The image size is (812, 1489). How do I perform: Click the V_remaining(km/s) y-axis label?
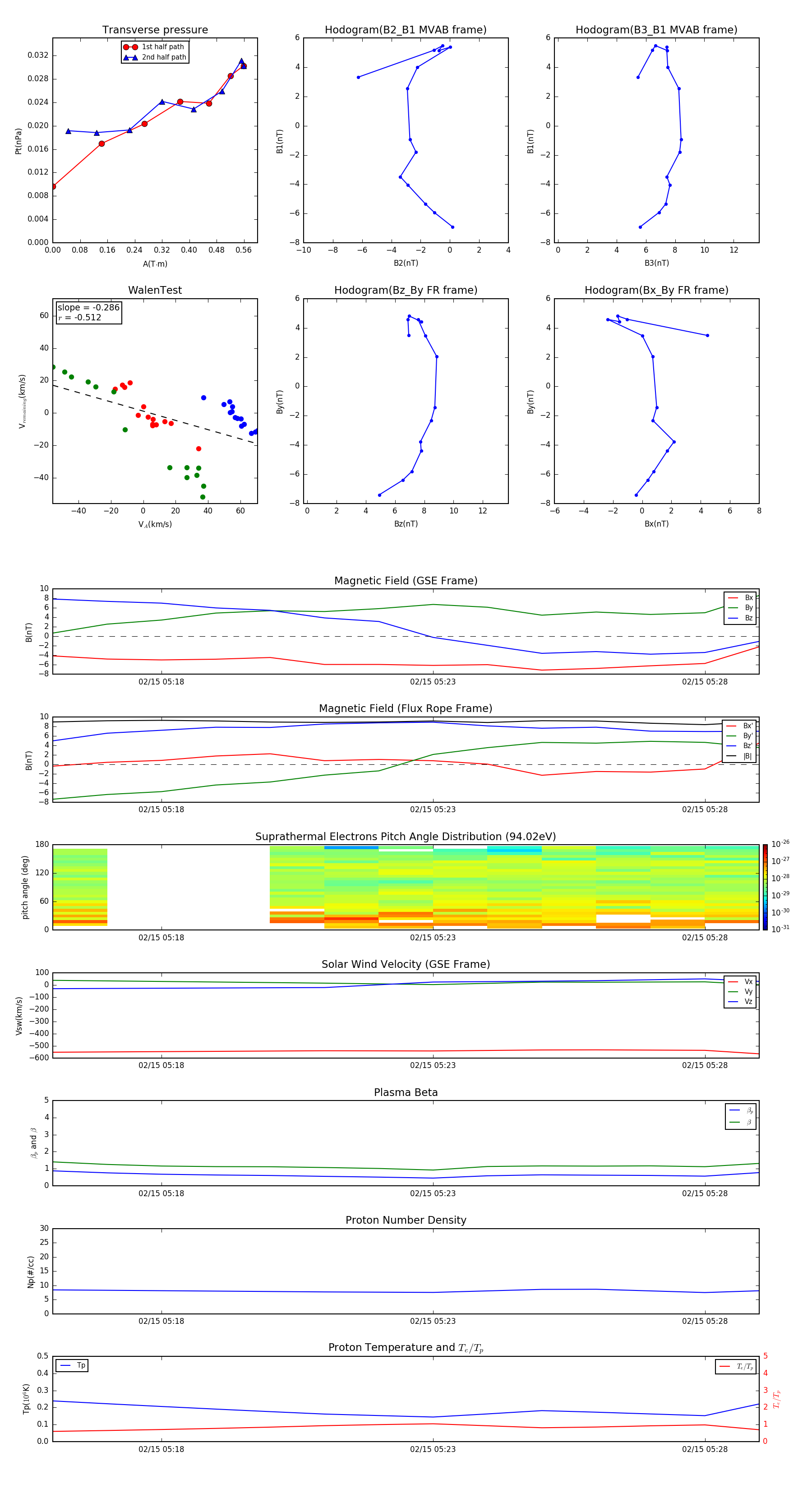point(22,401)
